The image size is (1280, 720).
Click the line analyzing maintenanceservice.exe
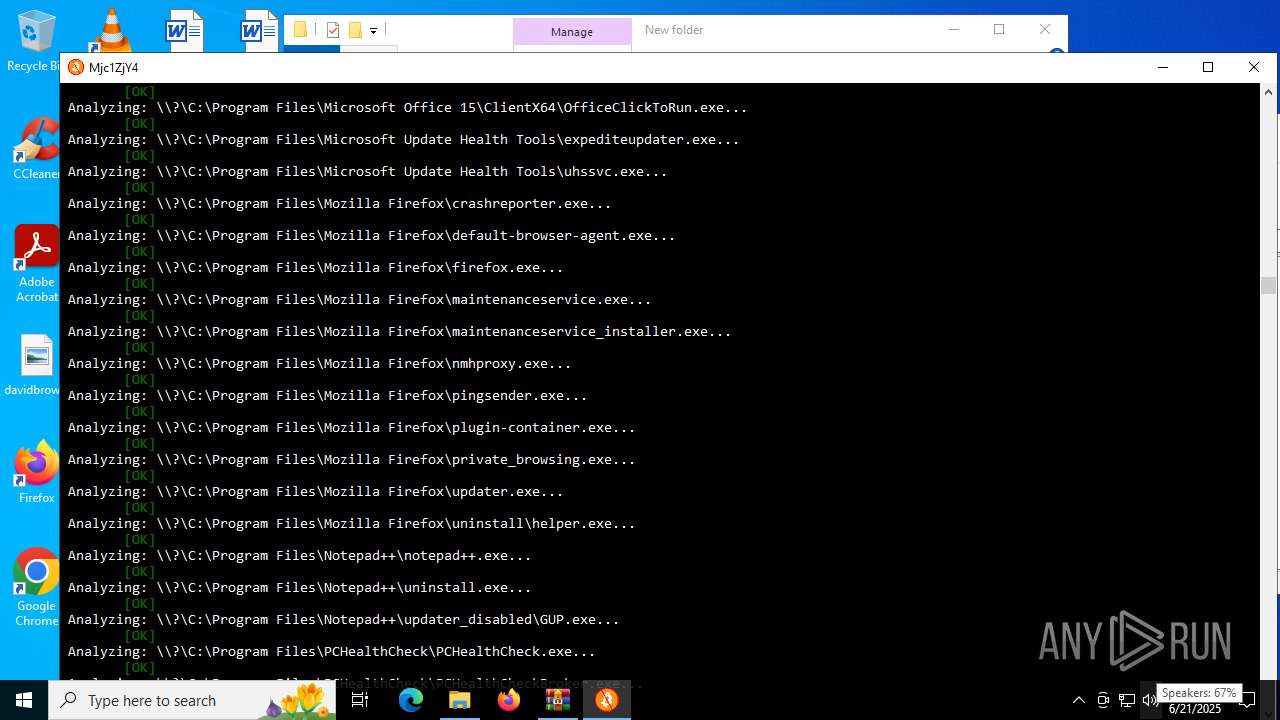359,299
